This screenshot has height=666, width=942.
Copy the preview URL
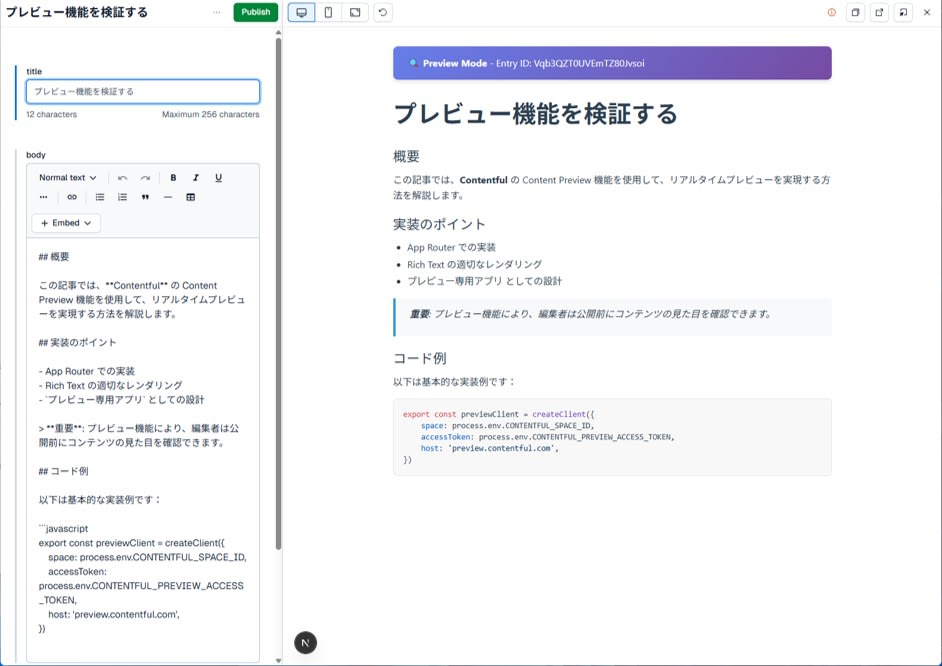855,12
